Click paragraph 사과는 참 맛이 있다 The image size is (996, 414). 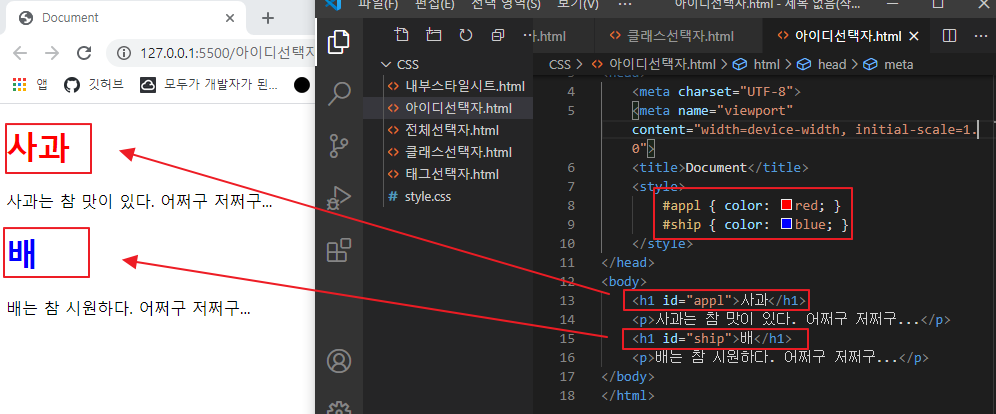tap(140, 201)
